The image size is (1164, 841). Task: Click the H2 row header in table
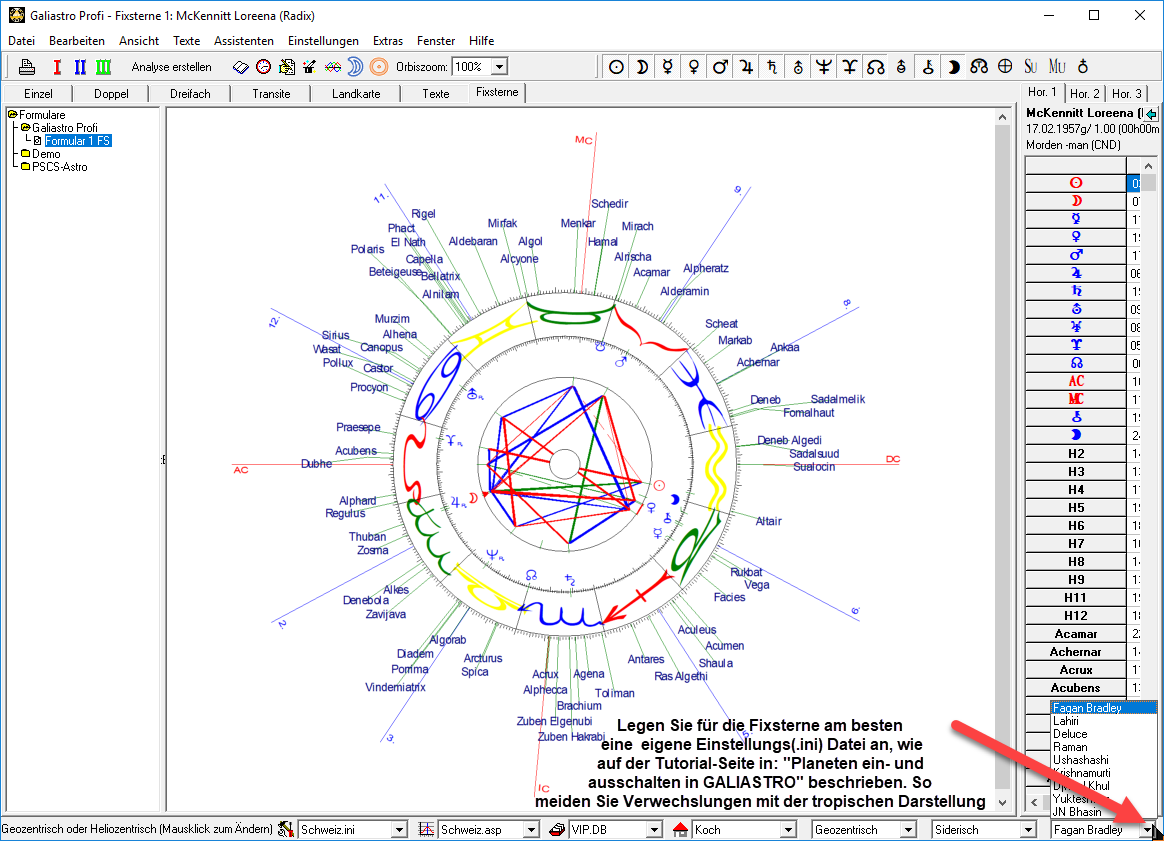pos(1076,453)
